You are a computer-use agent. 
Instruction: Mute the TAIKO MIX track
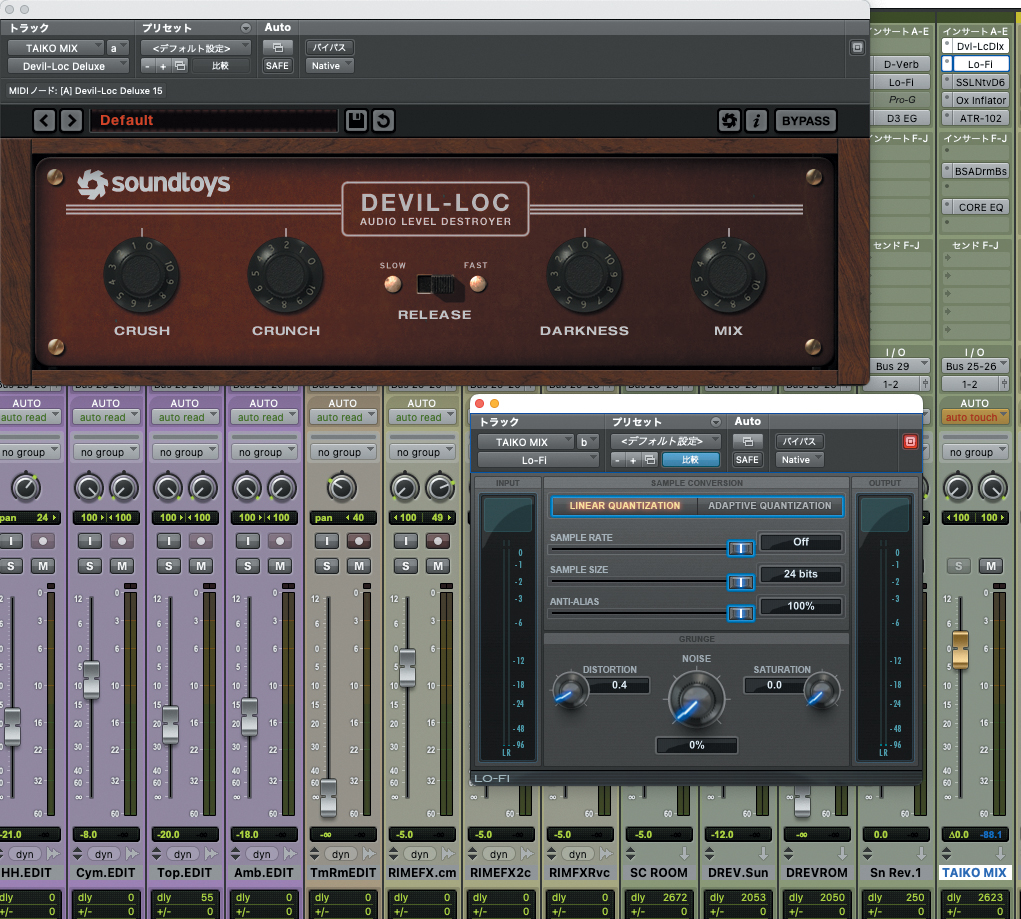click(x=990, y=566)
